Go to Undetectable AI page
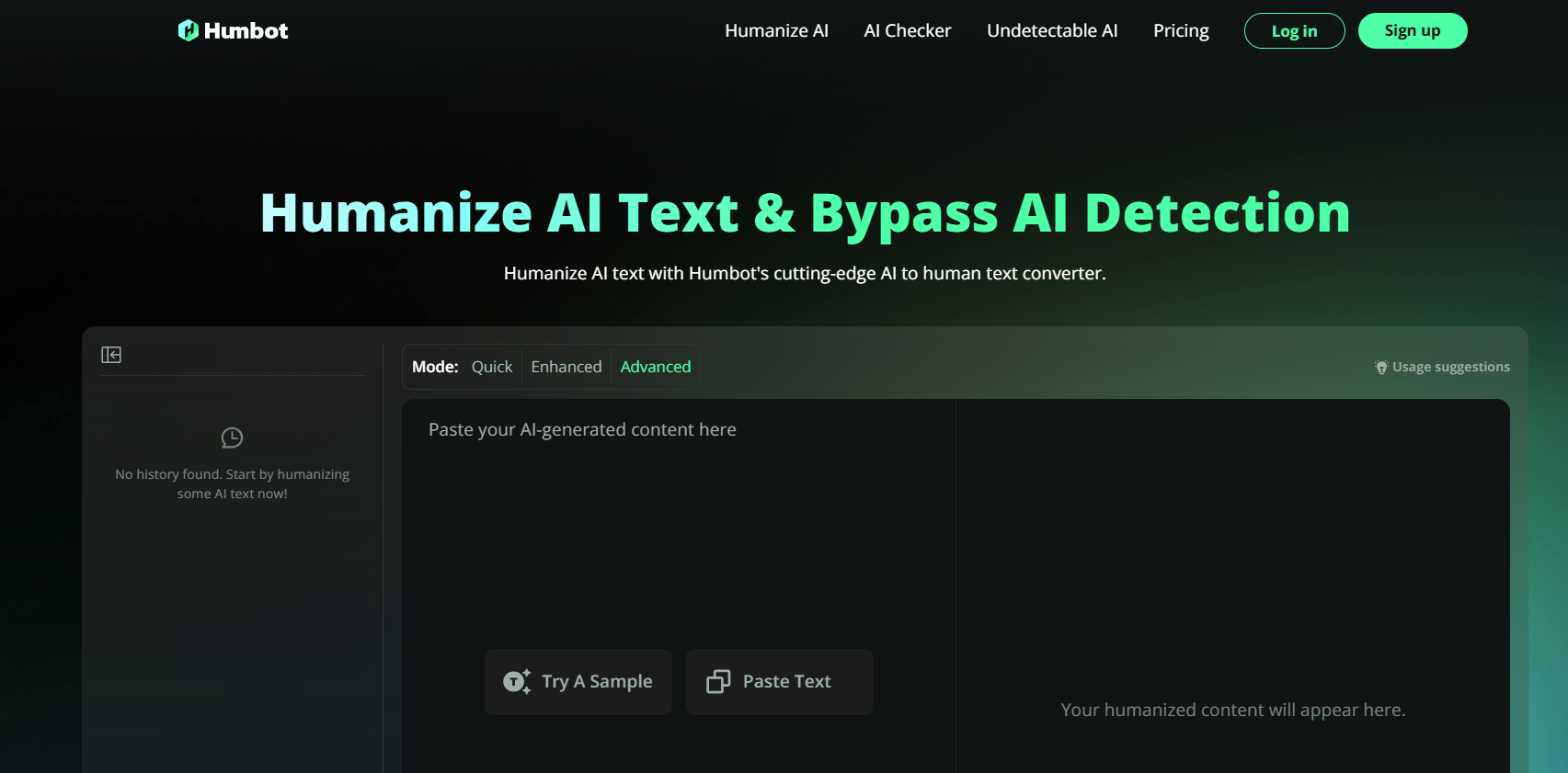Image resolution: width=1568 pixels, height=773 pixels. pyautogui.click(x=1052, y=30)
